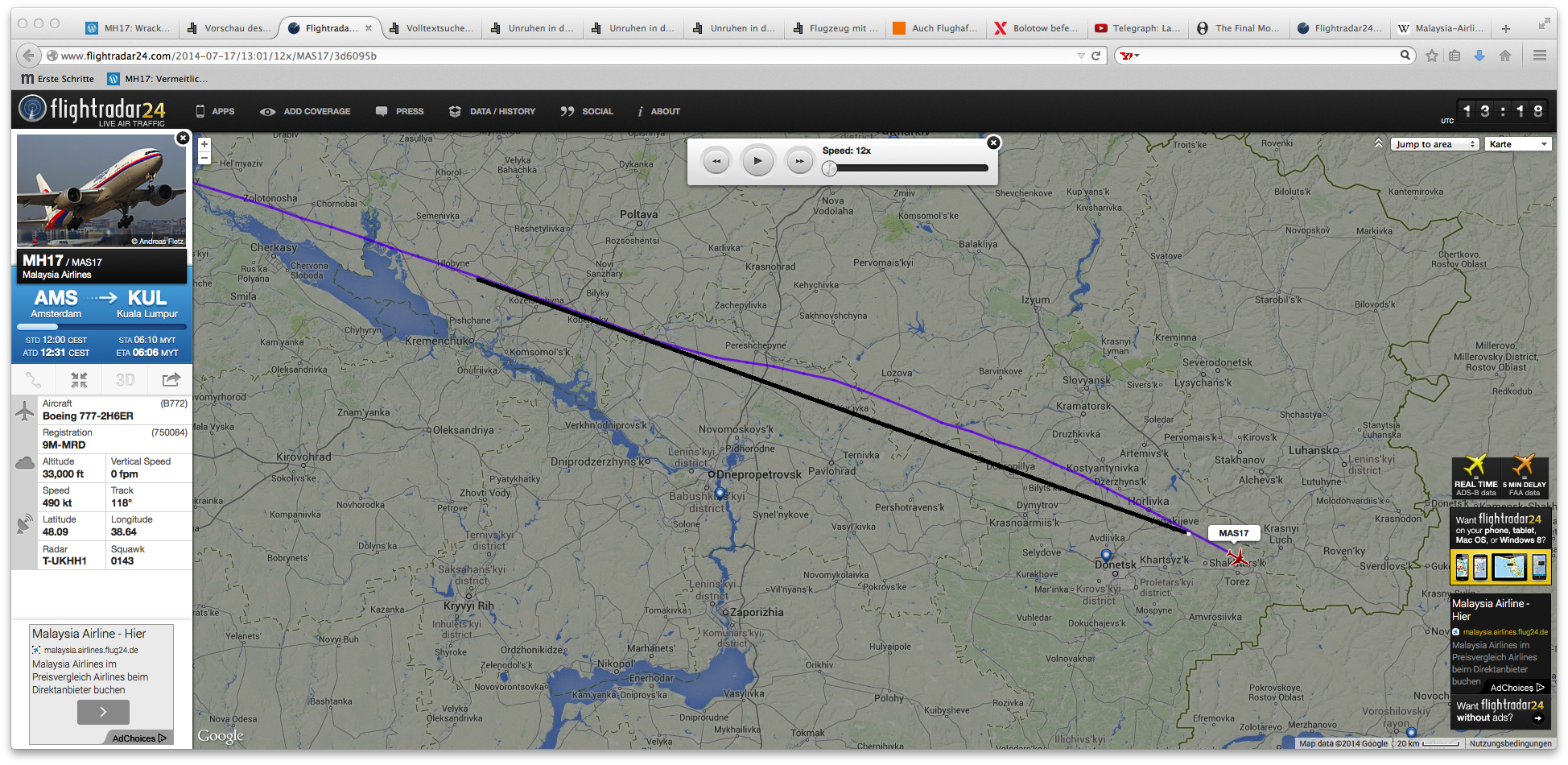The width and height of the screenshot is (1568, 765).
Task: Go to the browser home icon
Action: [x=1505, y=56]
